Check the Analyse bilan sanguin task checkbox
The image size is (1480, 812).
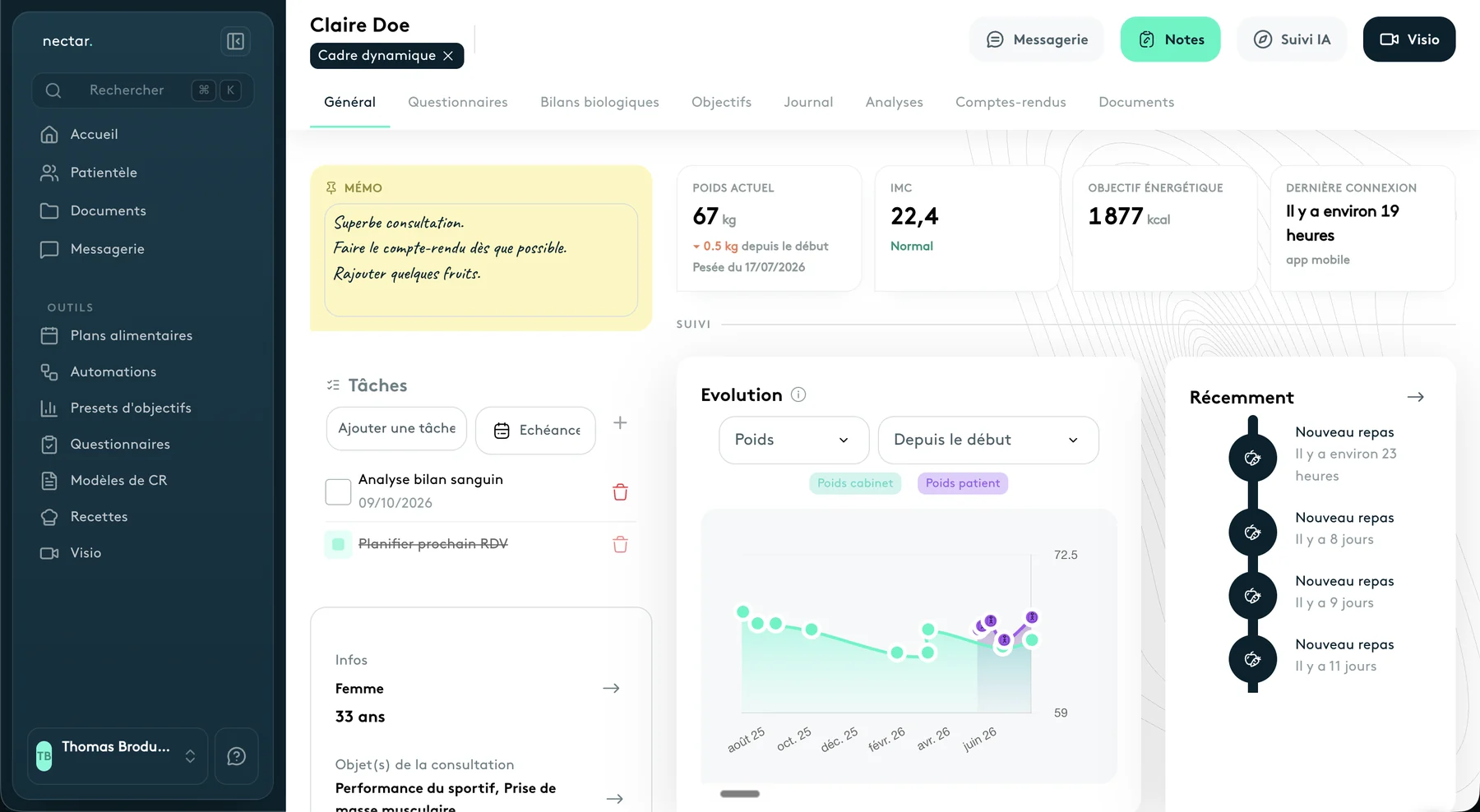tap(338, 491)
